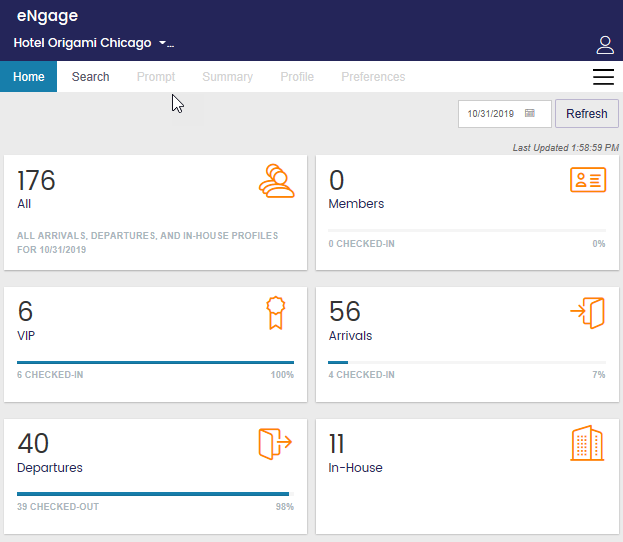
Task: Click the Arrivals label
Action: point(350,336)
